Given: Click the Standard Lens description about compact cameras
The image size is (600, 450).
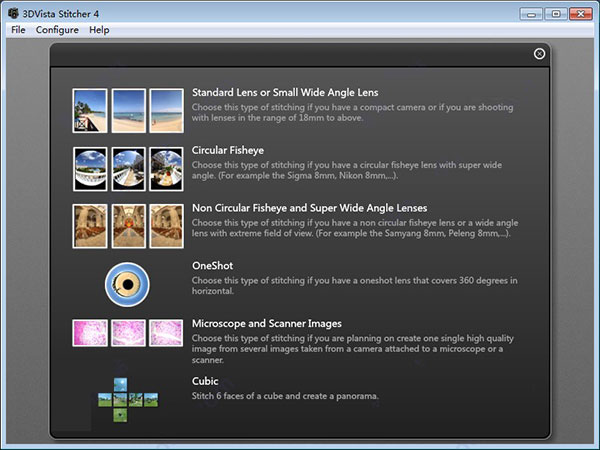Looking at the screenshot, I should pyautogui.click(x=352, y=112).
